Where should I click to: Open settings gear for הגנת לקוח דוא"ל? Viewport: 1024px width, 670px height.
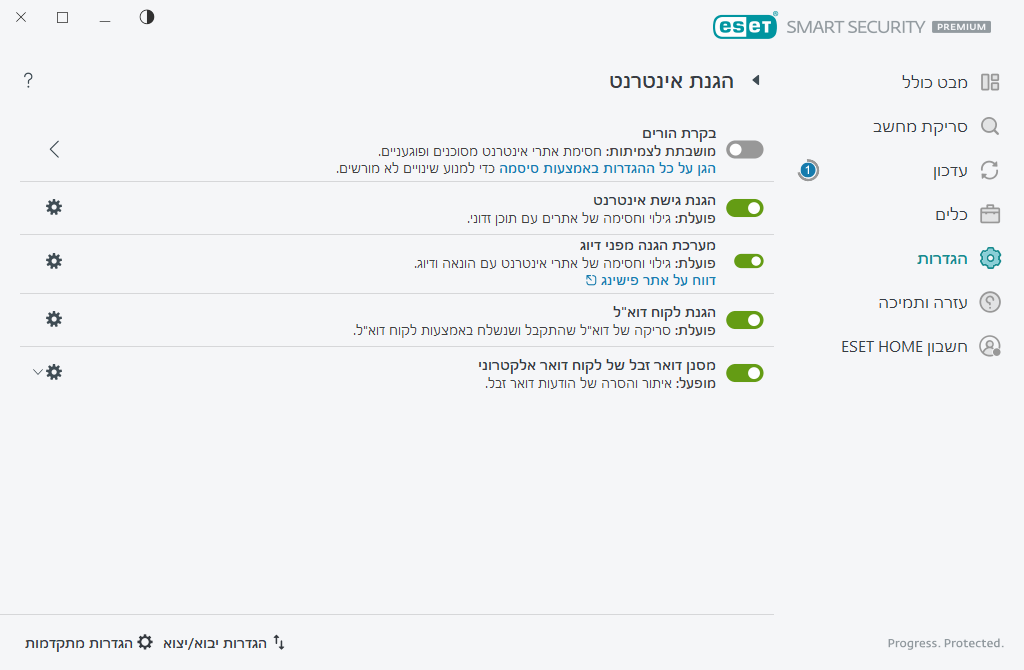53,320
